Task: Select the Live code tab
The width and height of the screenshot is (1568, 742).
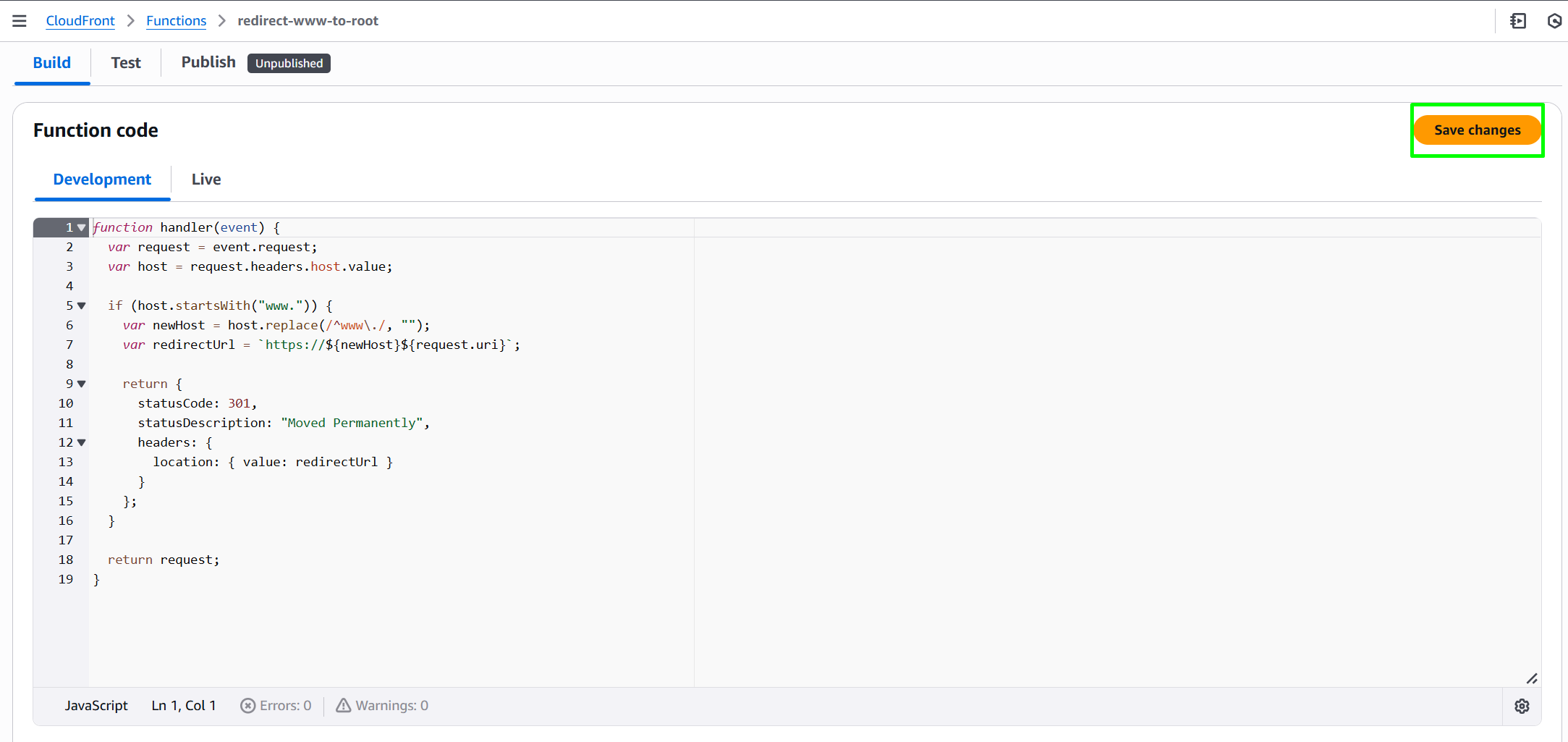Action: 206,180
